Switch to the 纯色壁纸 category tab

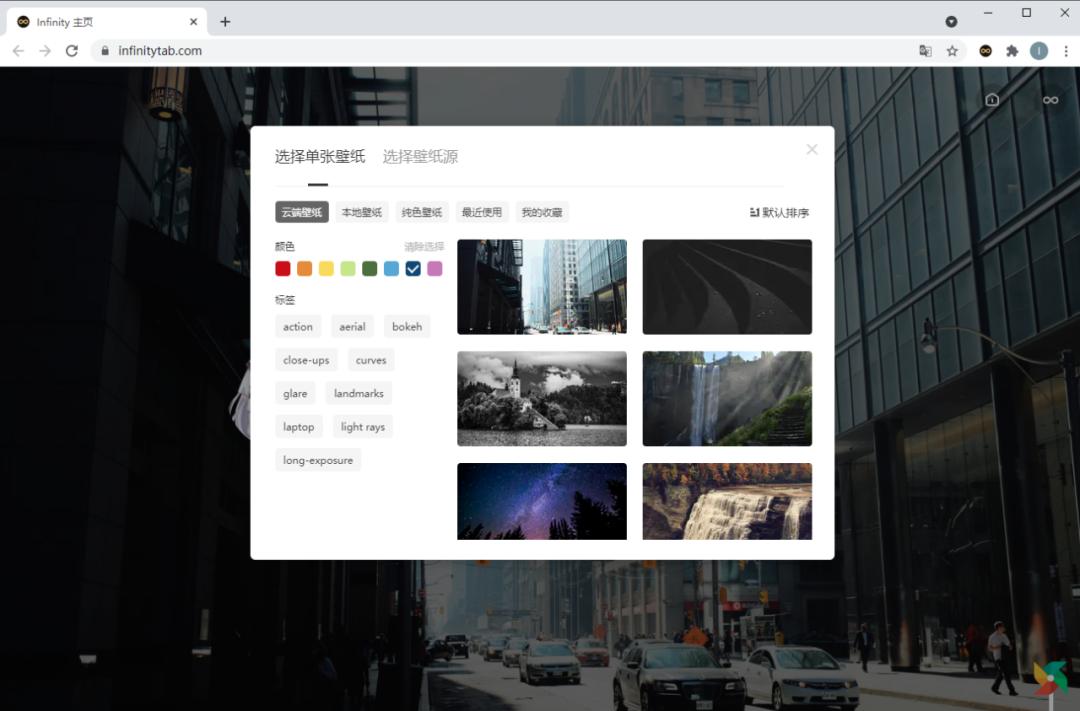coord(421,211)
